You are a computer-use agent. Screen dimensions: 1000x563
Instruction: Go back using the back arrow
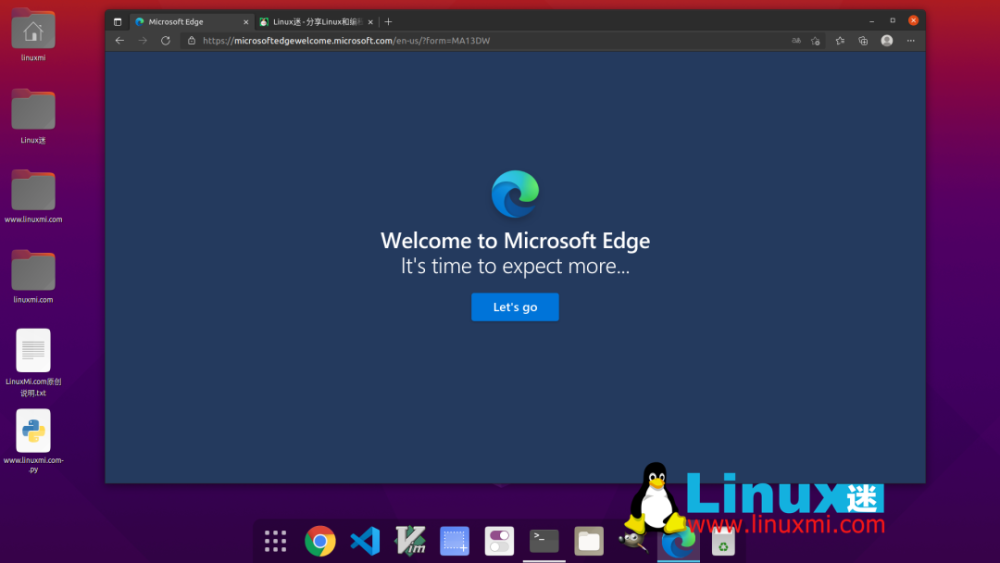point(119,40)
